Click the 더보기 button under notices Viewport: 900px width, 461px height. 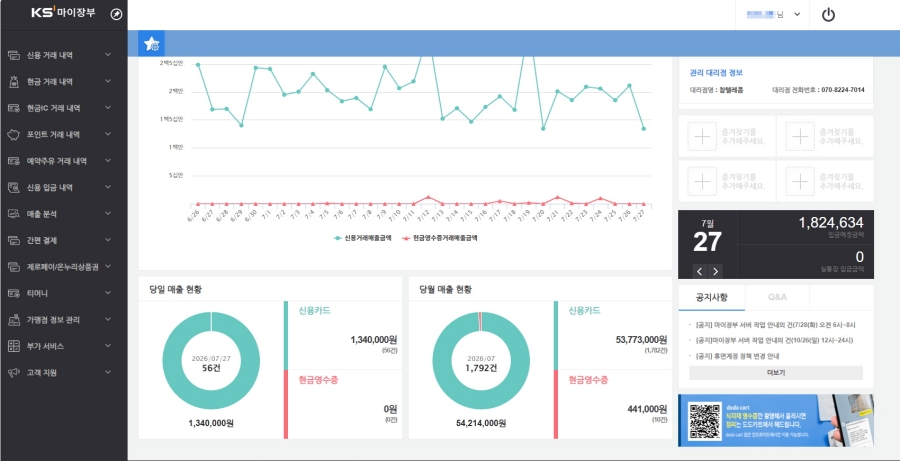pos(775,373)
